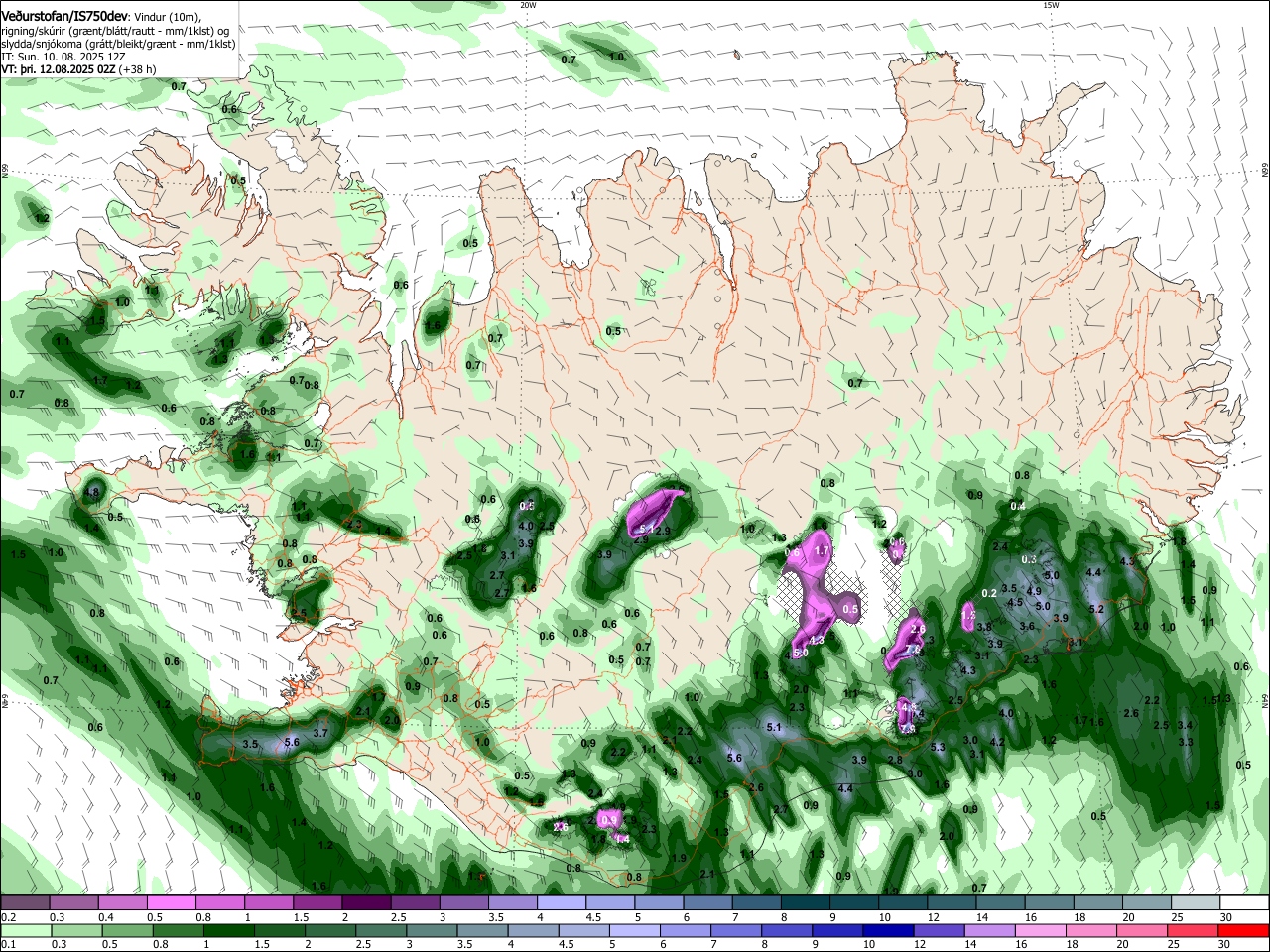Click the "5.3" precipitation value on the map

[x=938, y=747]
